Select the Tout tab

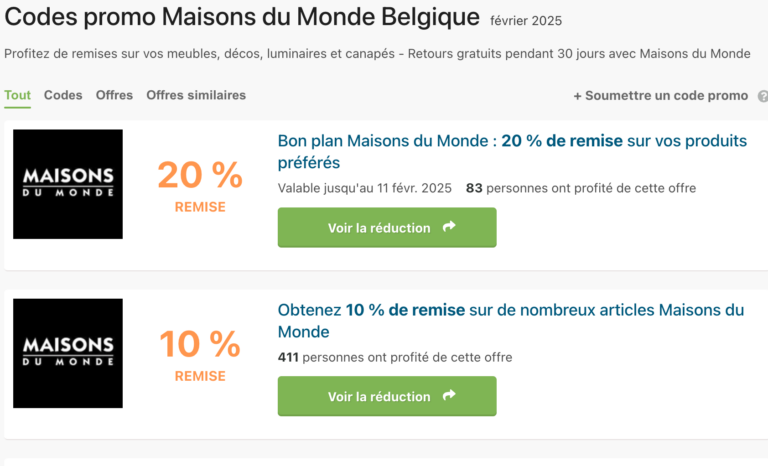pos(18,95)
